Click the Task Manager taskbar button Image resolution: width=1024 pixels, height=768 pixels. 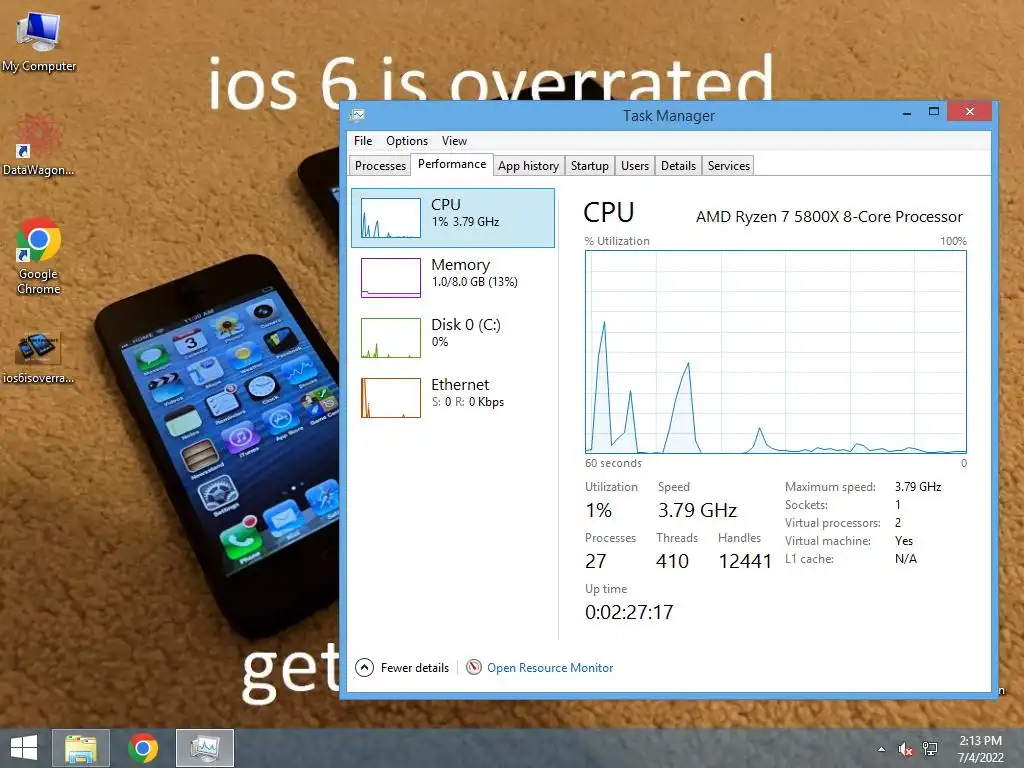click(x=205, y=748)
